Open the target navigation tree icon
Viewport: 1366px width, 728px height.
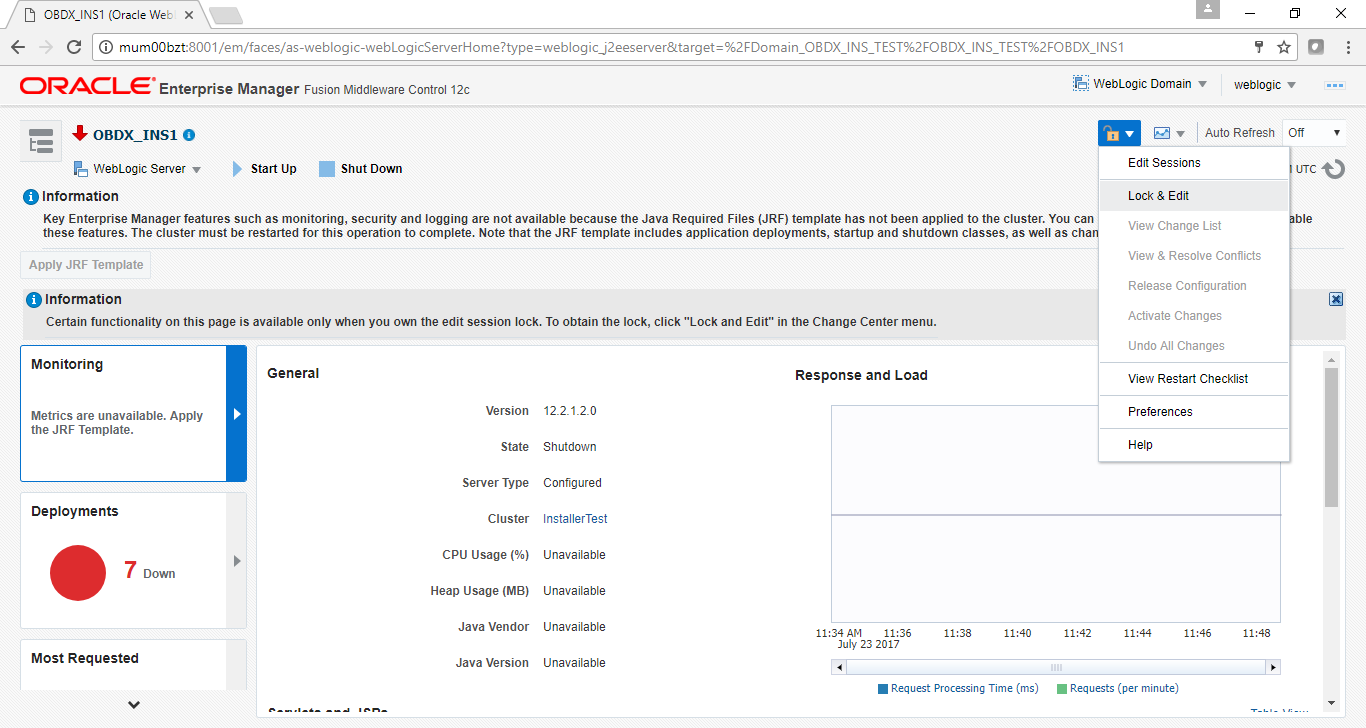click(x=41, y=143)
